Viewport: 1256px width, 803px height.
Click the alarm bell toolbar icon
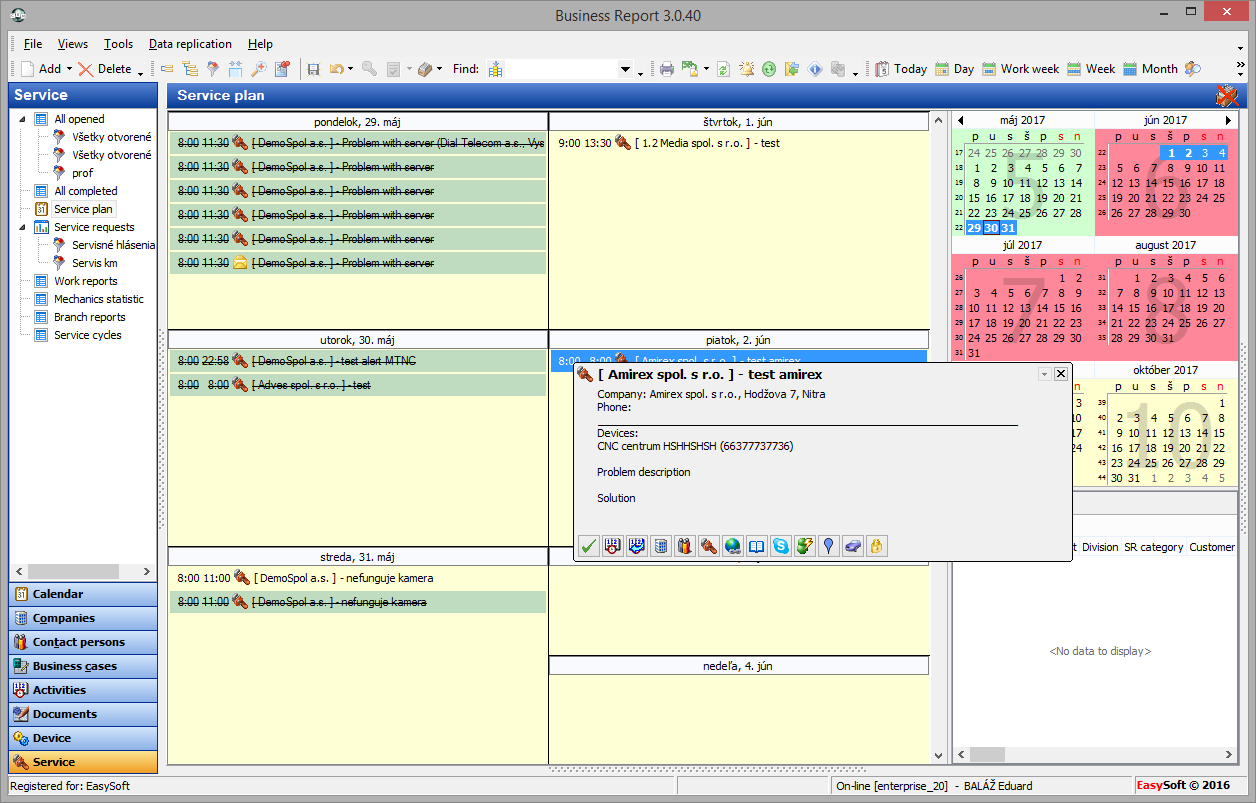[x=747, y=69]
